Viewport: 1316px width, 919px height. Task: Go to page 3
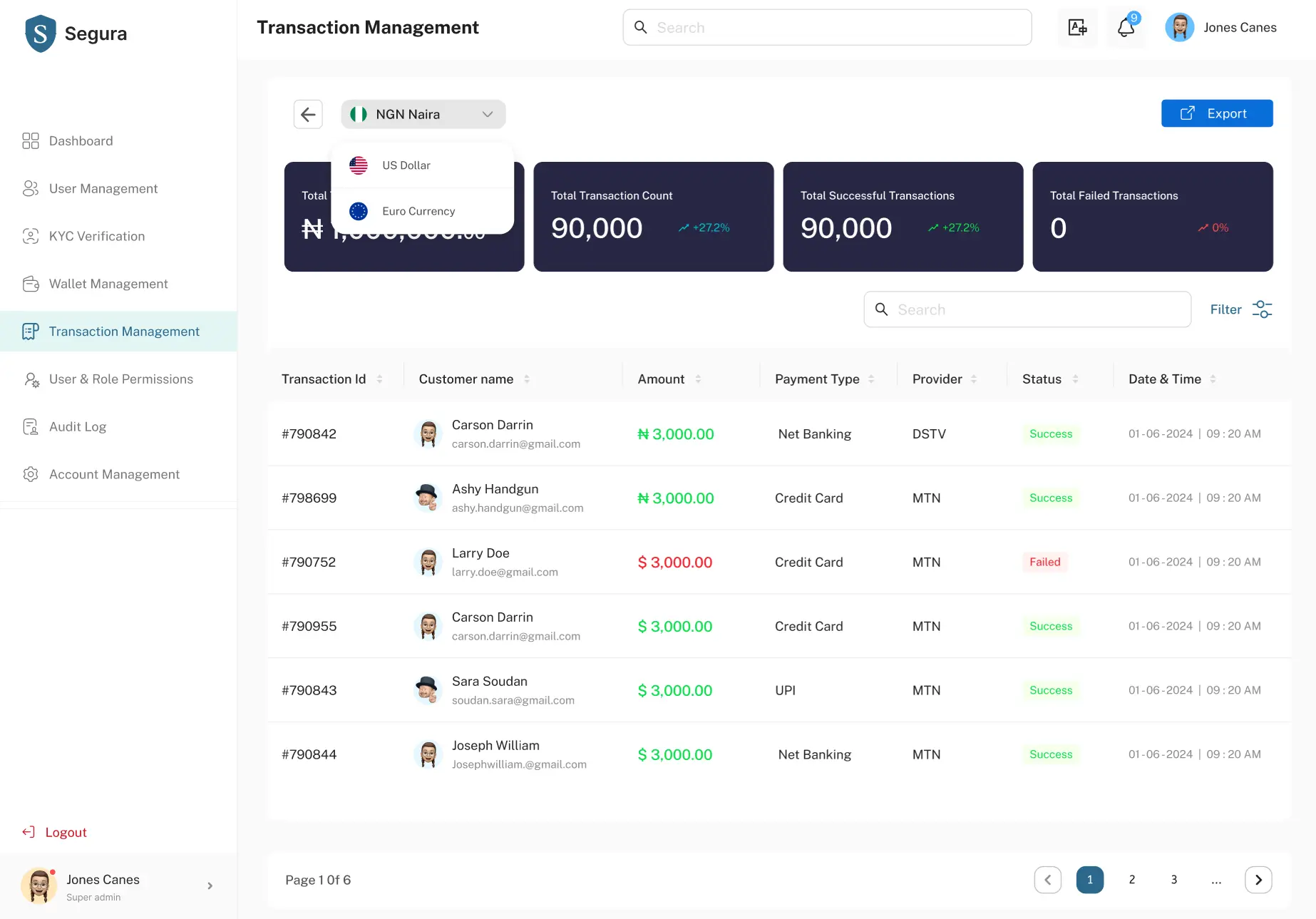pos(1174,880)
